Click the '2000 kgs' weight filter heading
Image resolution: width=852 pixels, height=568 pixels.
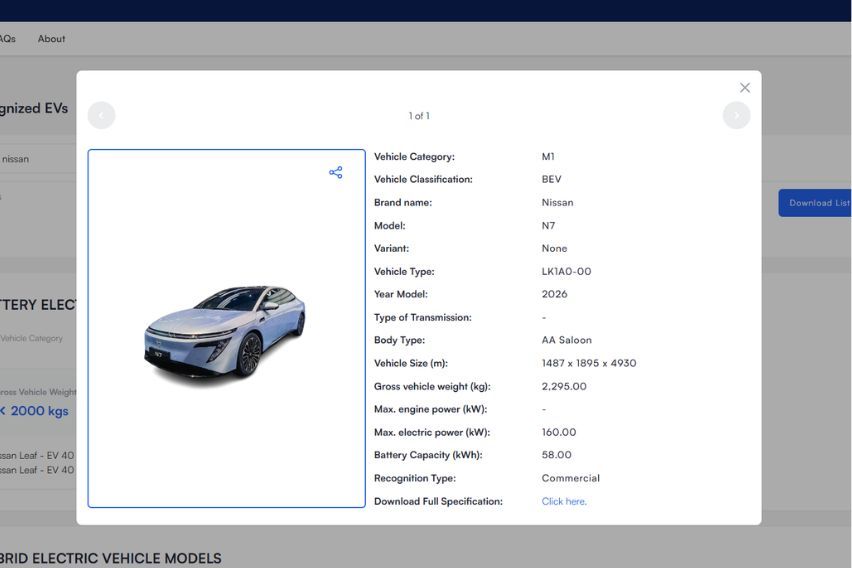coord(36,411)
